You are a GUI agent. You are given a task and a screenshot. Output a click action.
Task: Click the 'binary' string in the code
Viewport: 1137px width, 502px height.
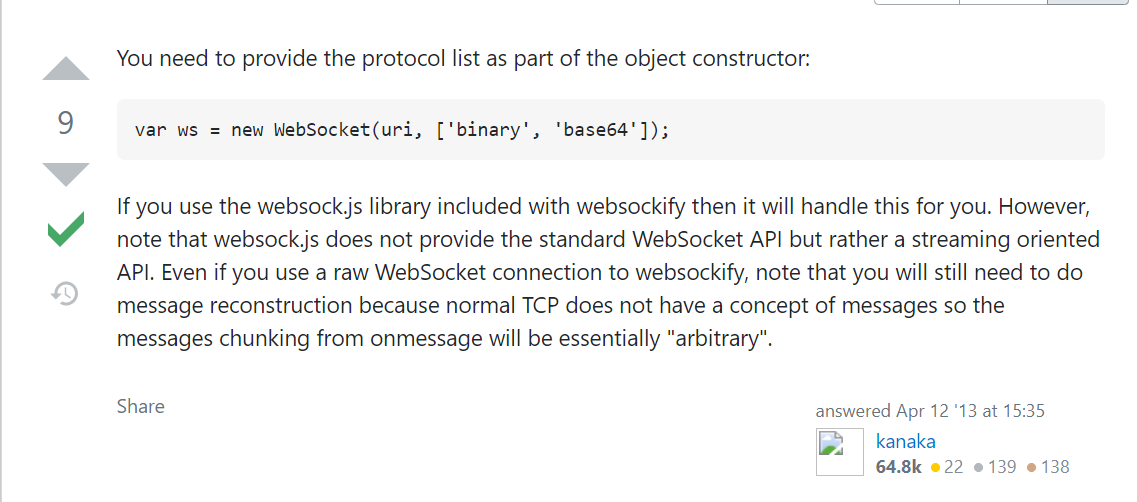point(489,131)
